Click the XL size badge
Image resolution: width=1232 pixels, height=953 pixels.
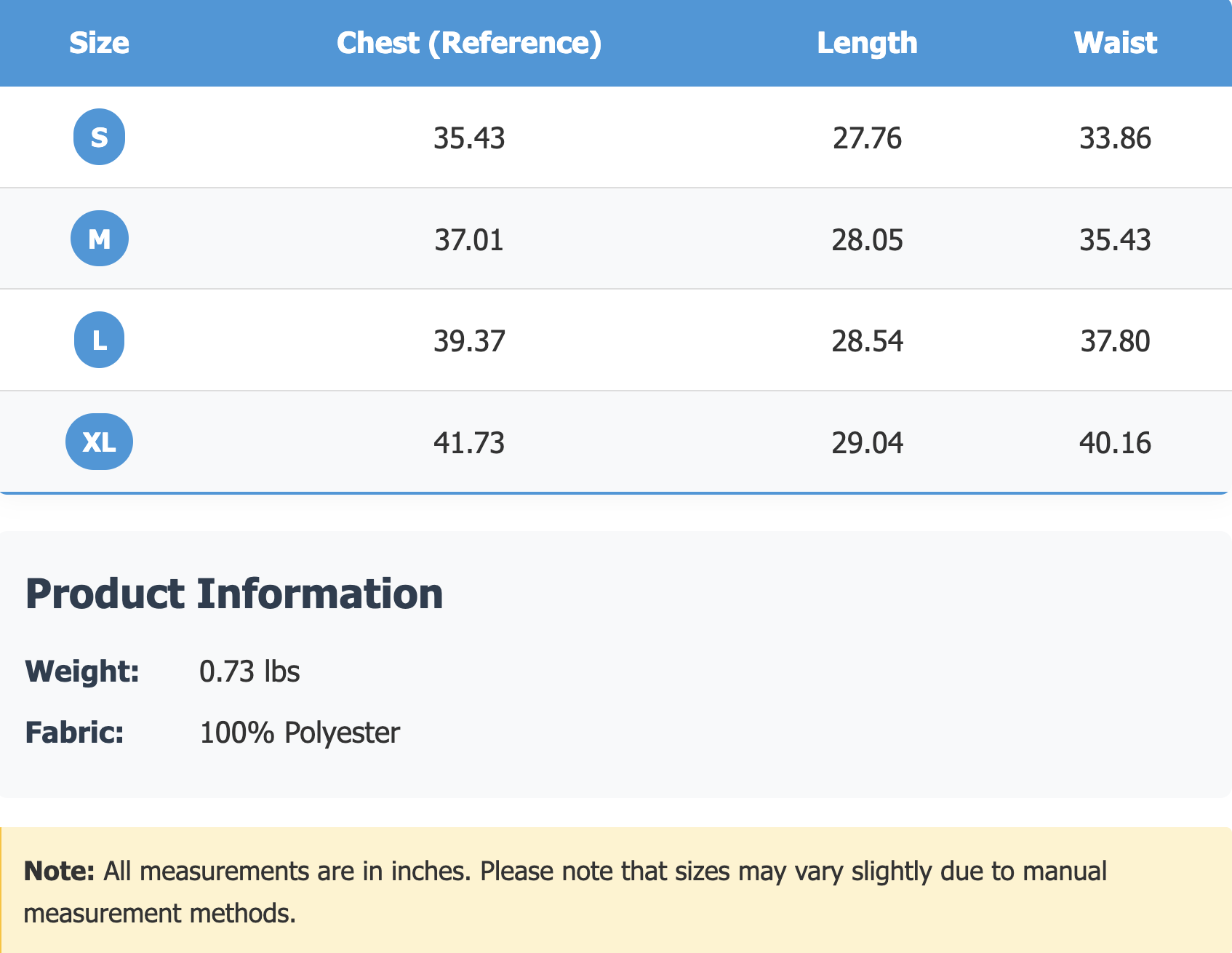click(x=99, y=442)
